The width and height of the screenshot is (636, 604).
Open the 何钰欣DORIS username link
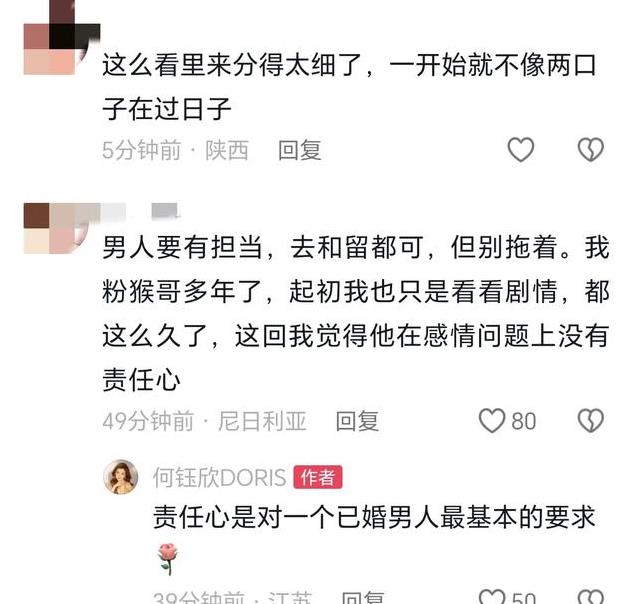pos(219,477)
